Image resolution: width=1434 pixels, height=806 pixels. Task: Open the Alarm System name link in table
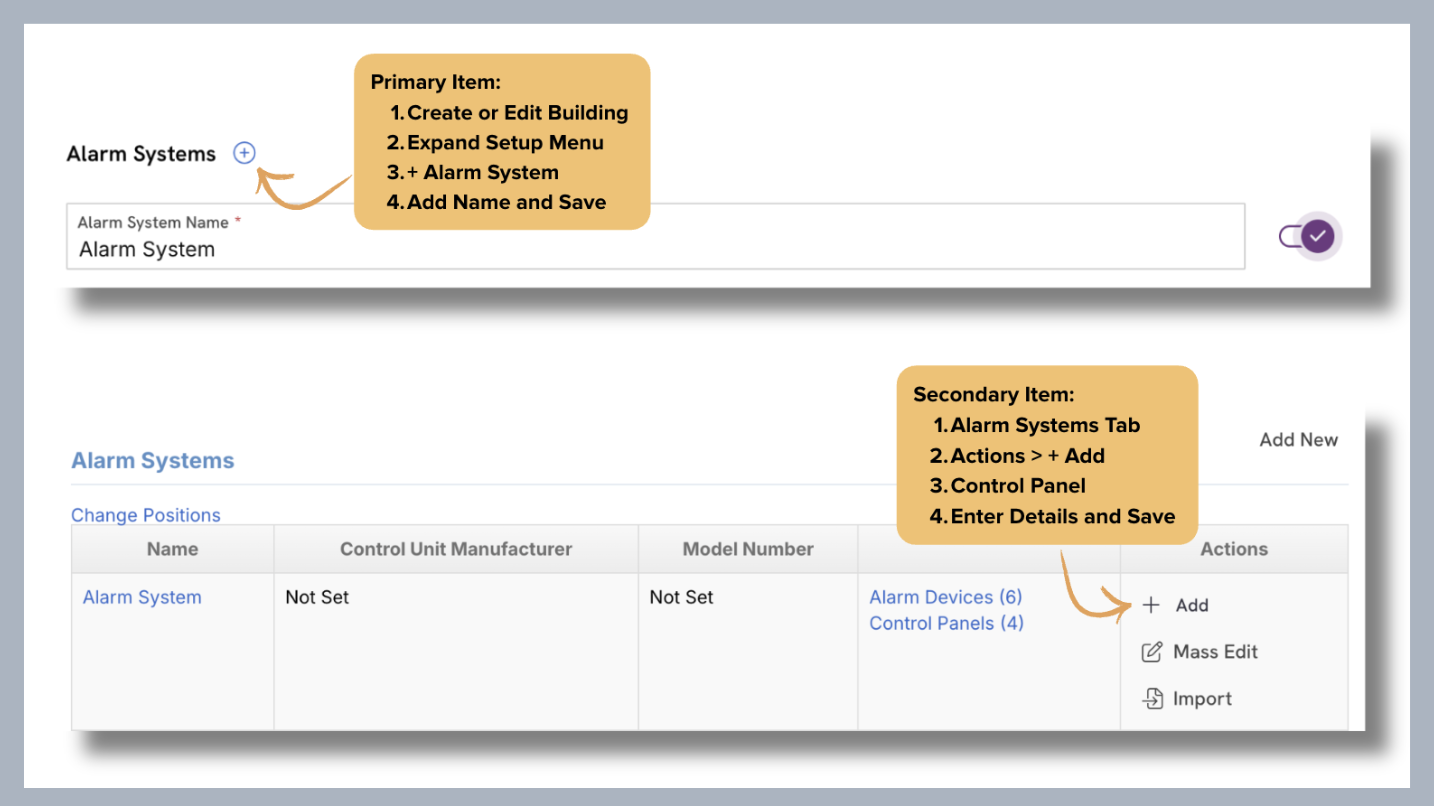142,597
